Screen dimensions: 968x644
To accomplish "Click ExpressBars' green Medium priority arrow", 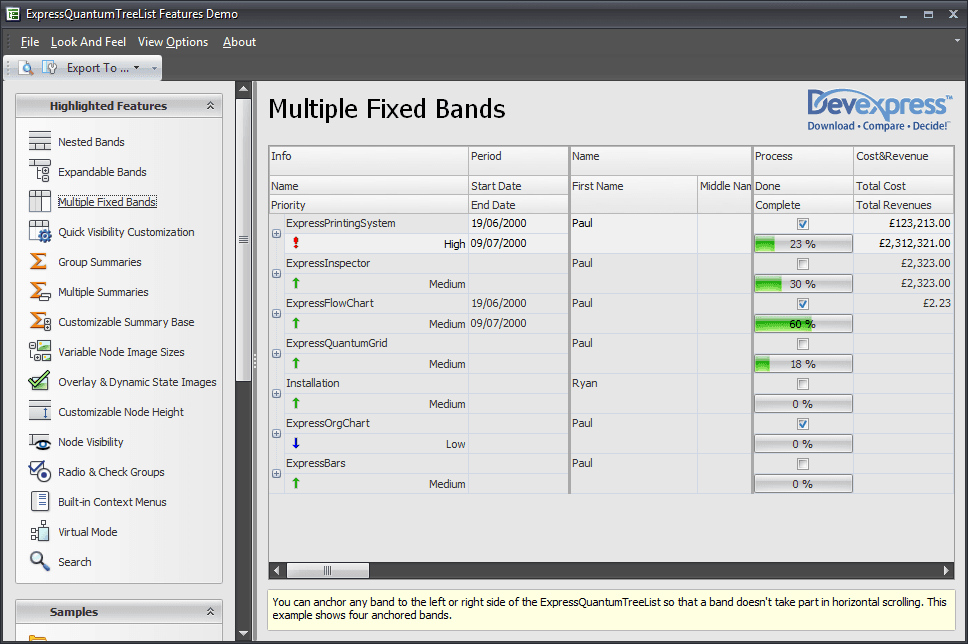I will pyautogui.click(x=296, y=483).
